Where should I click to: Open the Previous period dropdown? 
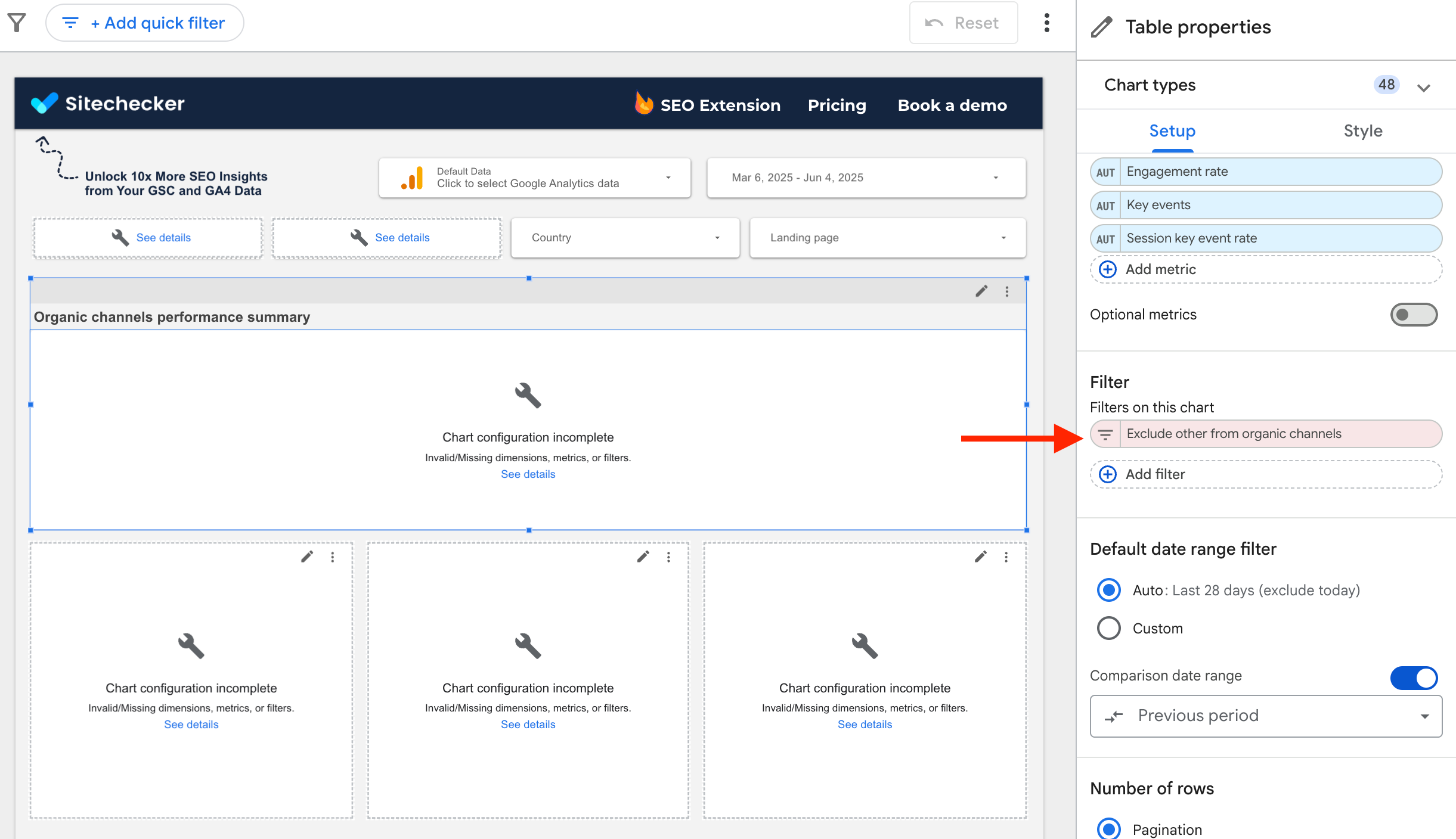1265,716
